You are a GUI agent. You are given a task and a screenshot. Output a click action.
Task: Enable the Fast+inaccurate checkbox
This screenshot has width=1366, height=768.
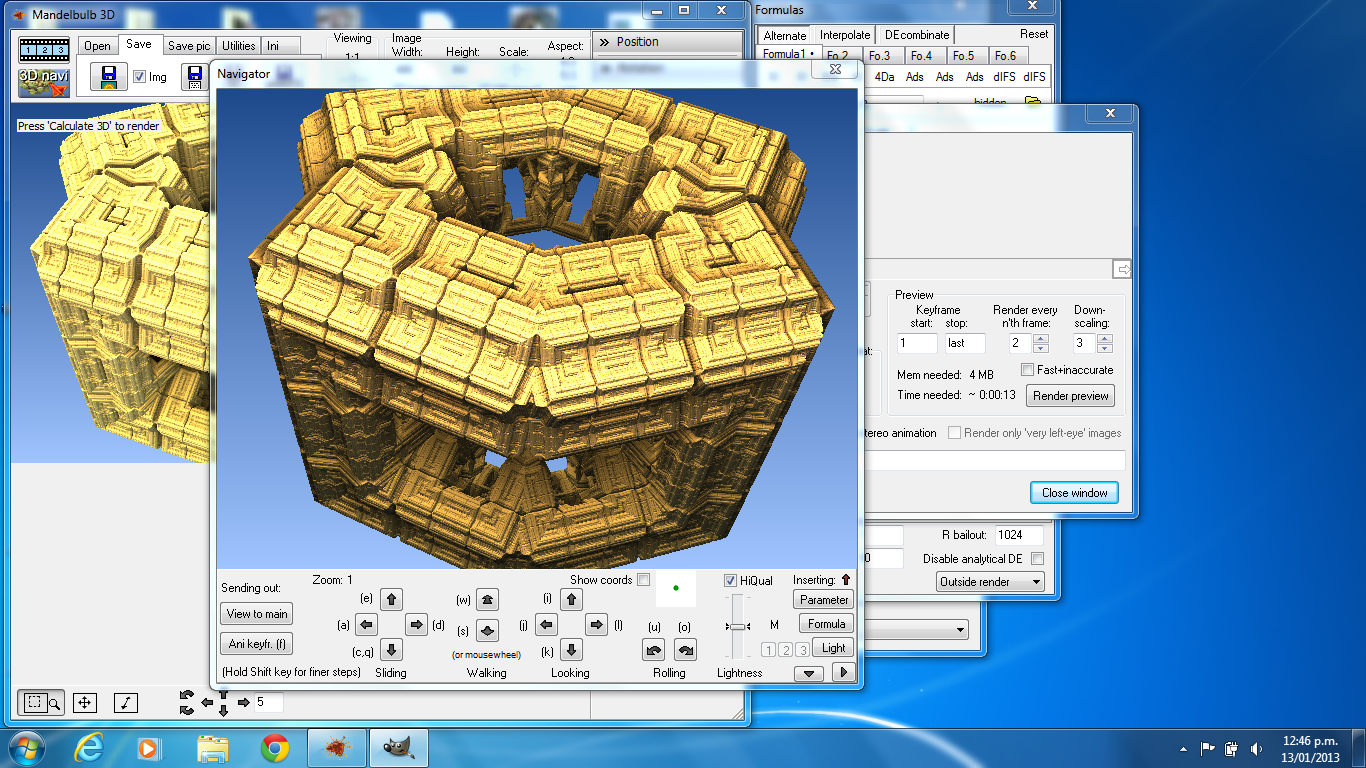1028,370
